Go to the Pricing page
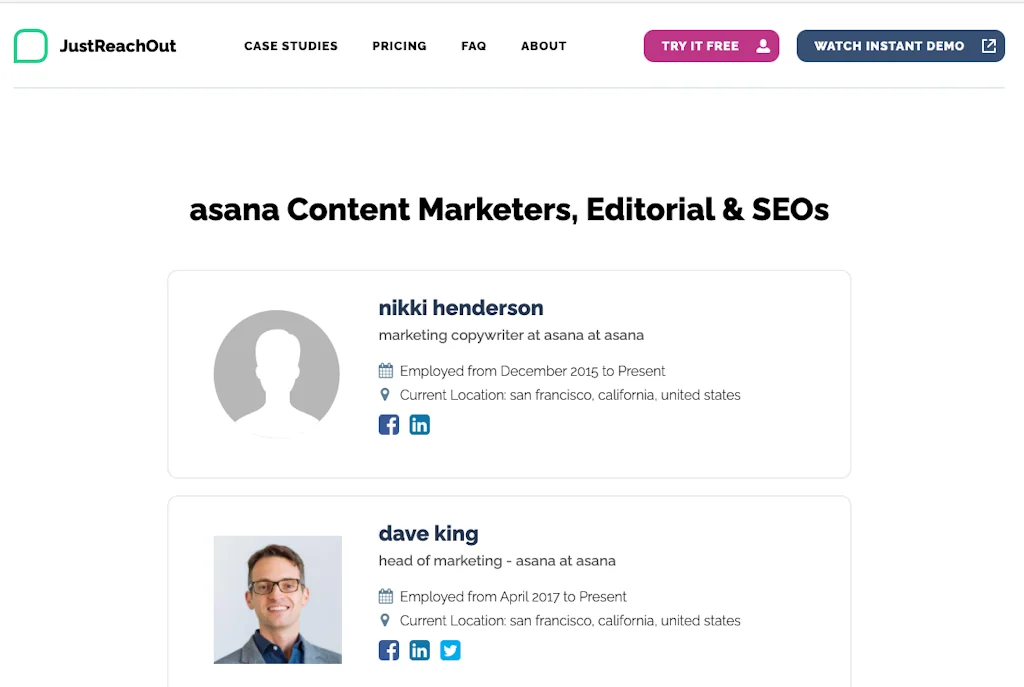This screenshot has height=687, width=1024. [399, 46]
